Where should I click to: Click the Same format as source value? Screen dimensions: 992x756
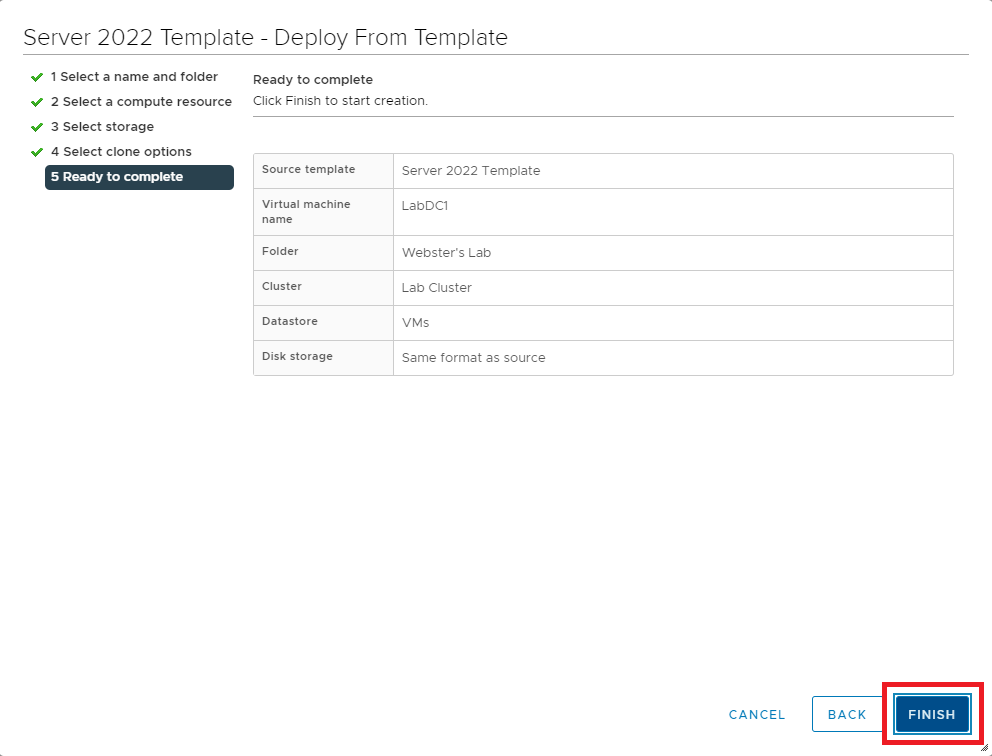coord(473,358)
